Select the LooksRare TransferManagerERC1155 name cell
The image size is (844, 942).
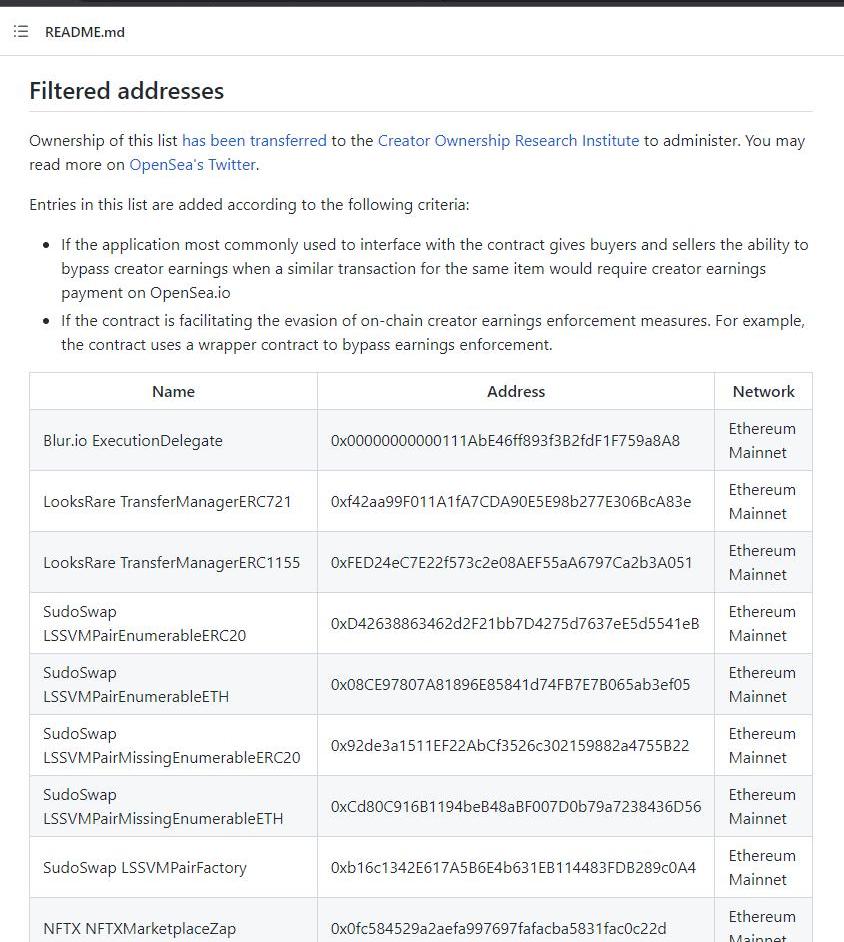[171, 563]
